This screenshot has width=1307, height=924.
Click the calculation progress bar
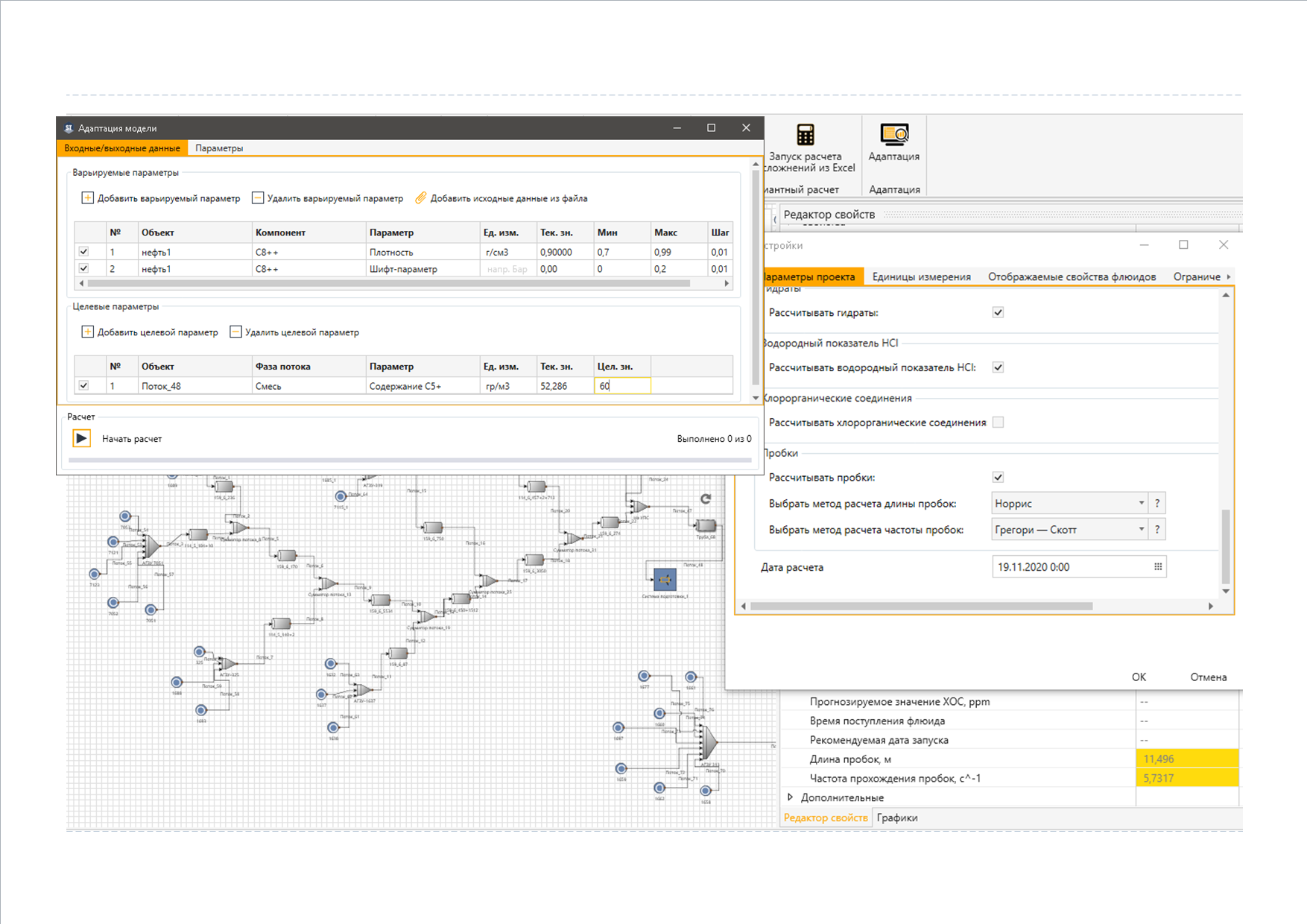pyautogui.click(x=410, y=460)
